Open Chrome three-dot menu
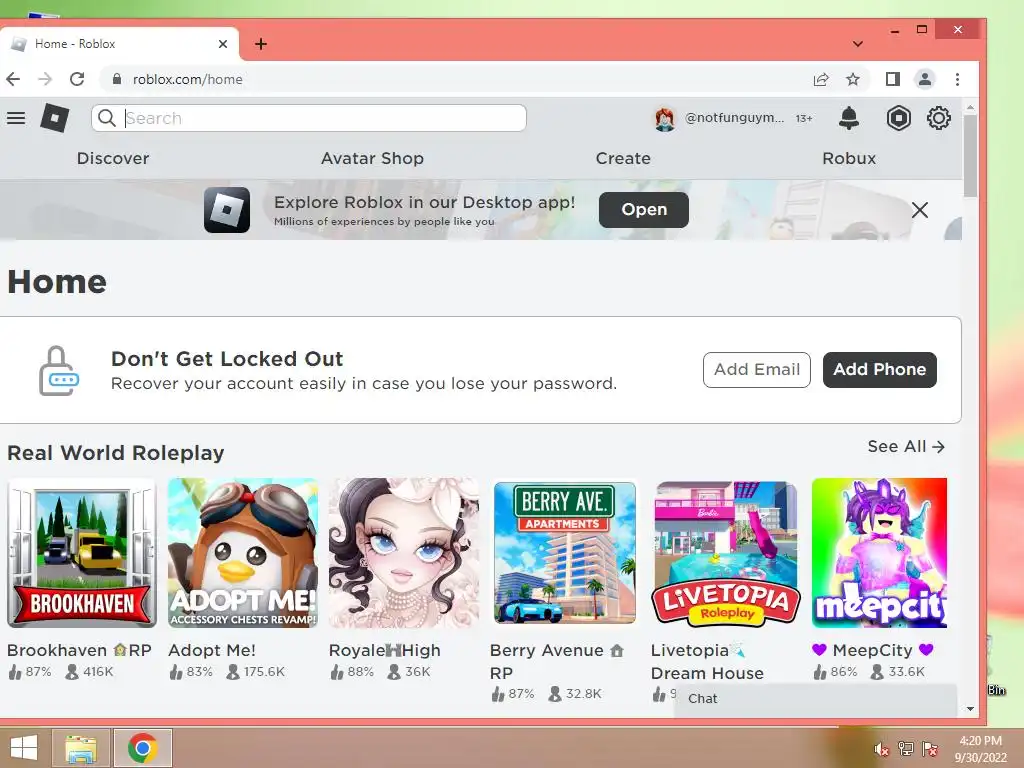This screenshot has height=768, width=1024. point(957,80)
